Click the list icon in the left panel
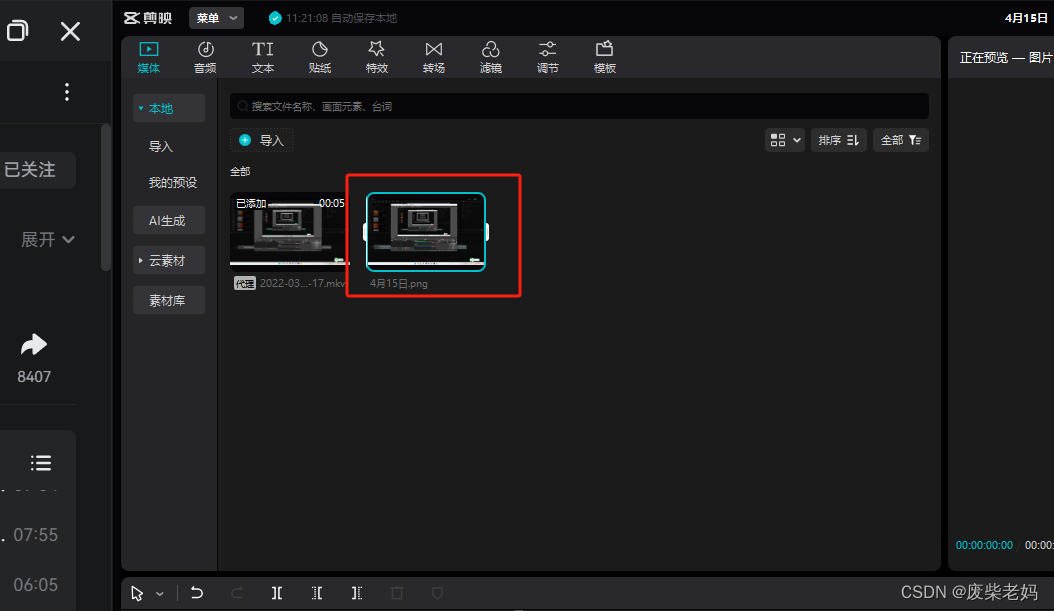This screenshot has height=611, width=1054. click(x=40, y=462)
